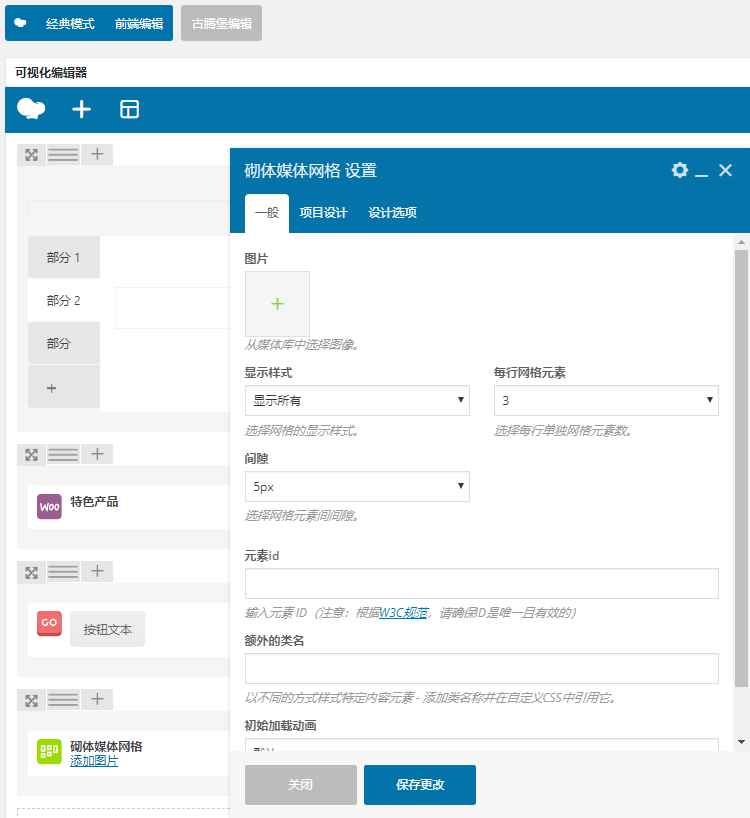Switch to the 设计选项 tab
This screenshot has width=750, height=818.
tap(393, 213)
